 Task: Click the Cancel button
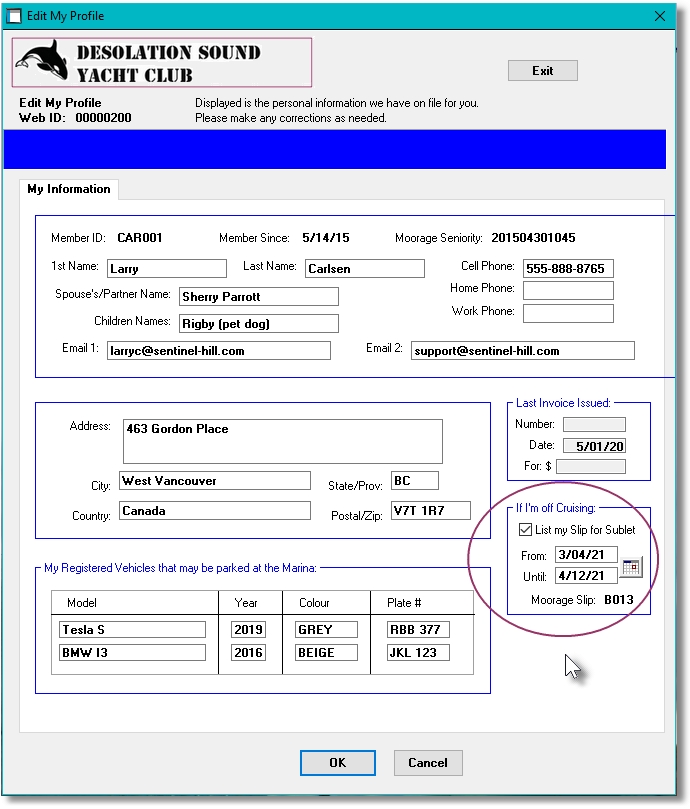tap(428, 763)
